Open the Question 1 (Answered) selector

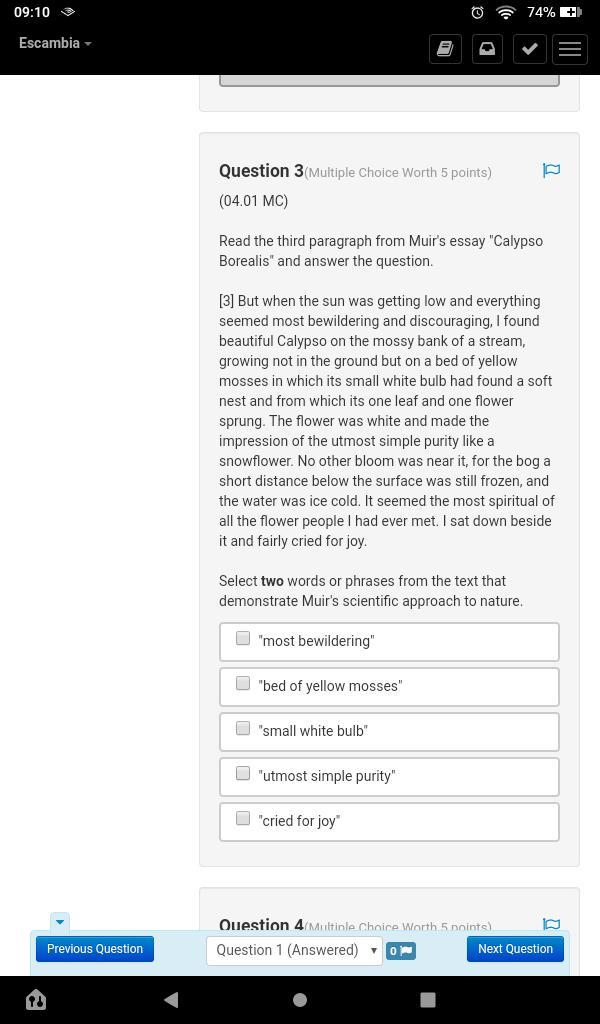[x=294, y=950]
